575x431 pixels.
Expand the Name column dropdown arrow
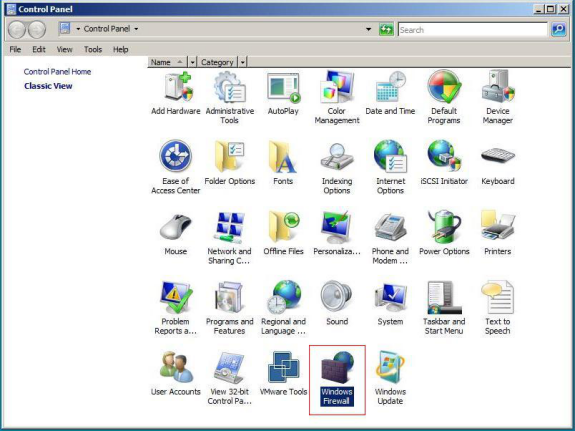click(x=193, y=62)
